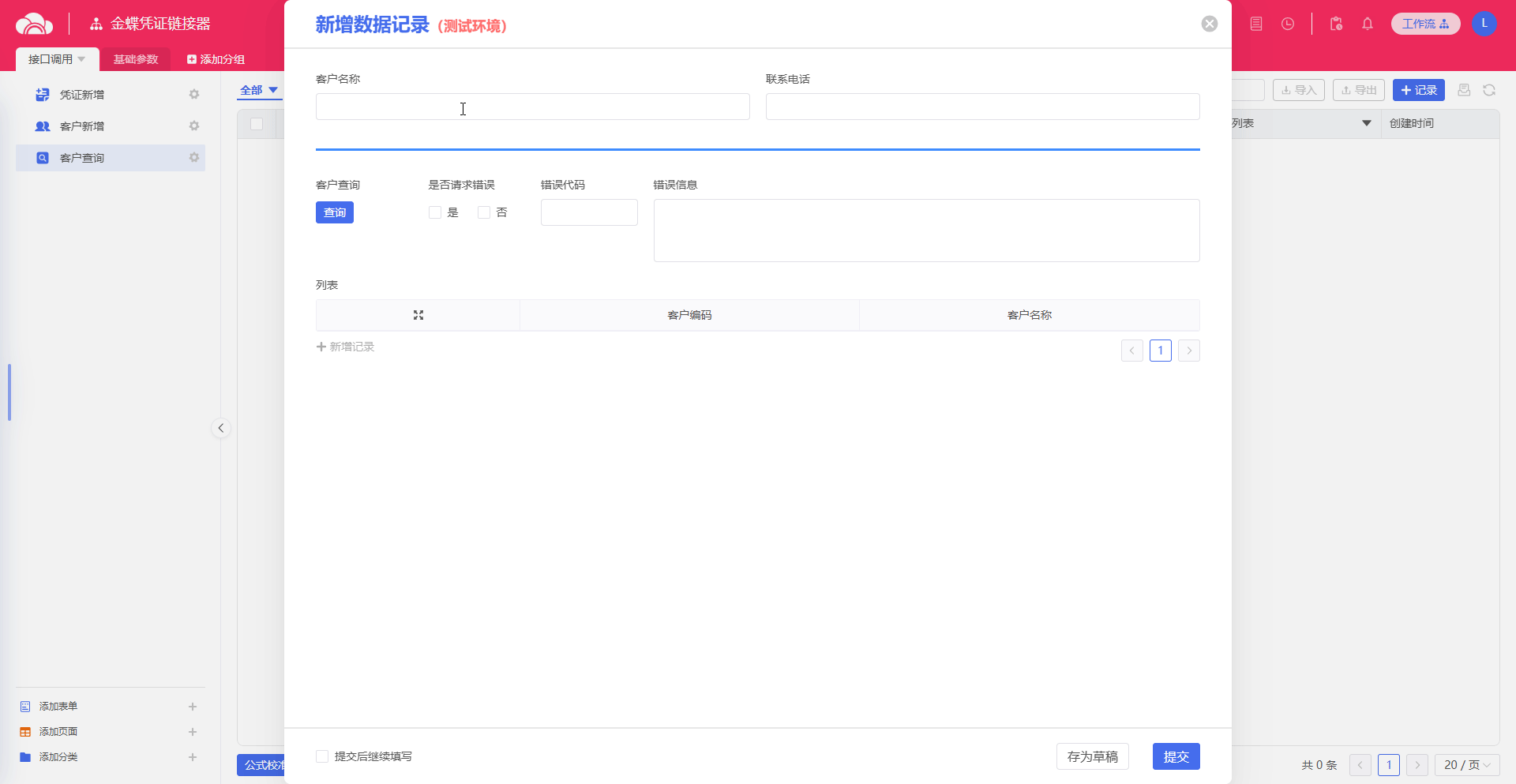Click 公式校准 button behind dialog
The width and height of the screenshot is (1516, 784).
(261, 765)
